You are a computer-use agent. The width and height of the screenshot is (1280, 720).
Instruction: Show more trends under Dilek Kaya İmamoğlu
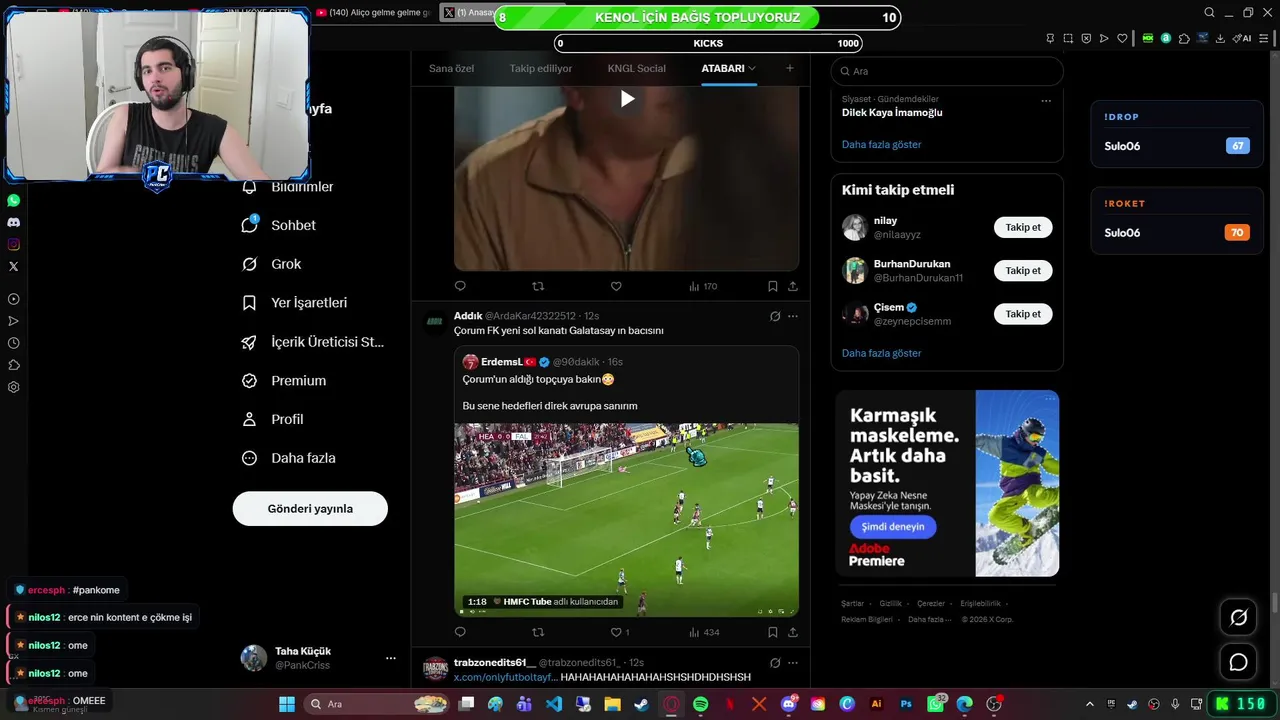click(881, 145)
